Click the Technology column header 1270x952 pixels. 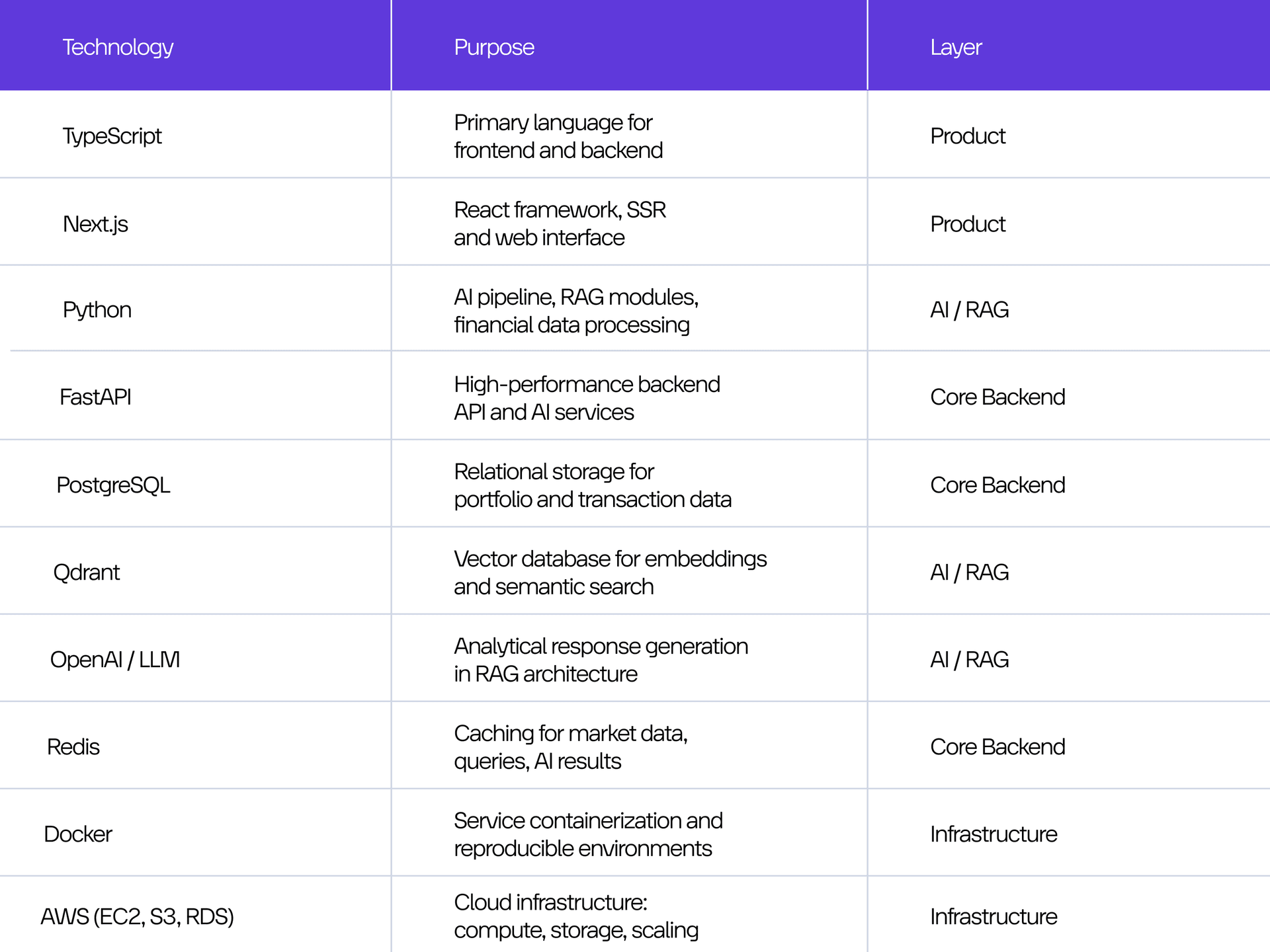tap(118, 48)
